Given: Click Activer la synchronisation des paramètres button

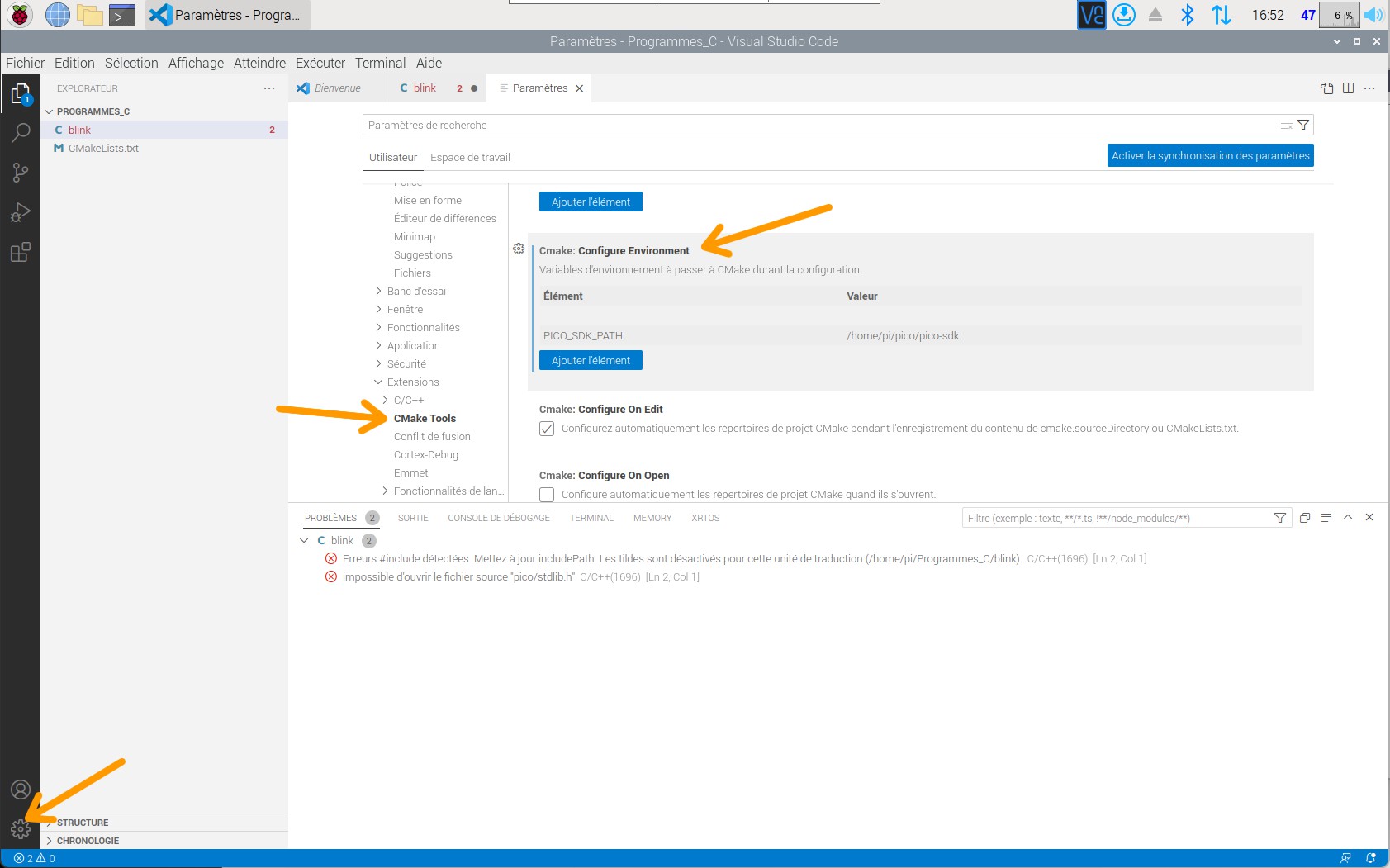Looking at the screenshot, I should coord(1210,156).
